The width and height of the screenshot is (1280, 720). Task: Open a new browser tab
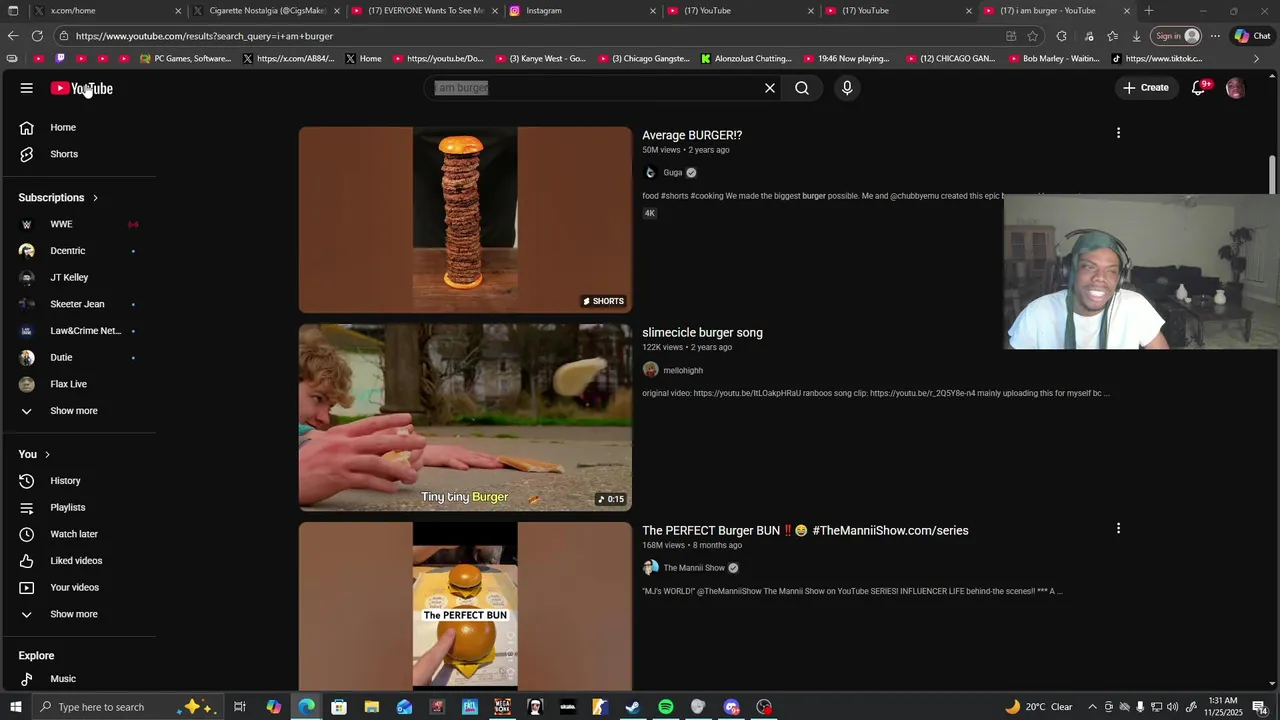pos(1149,11)
